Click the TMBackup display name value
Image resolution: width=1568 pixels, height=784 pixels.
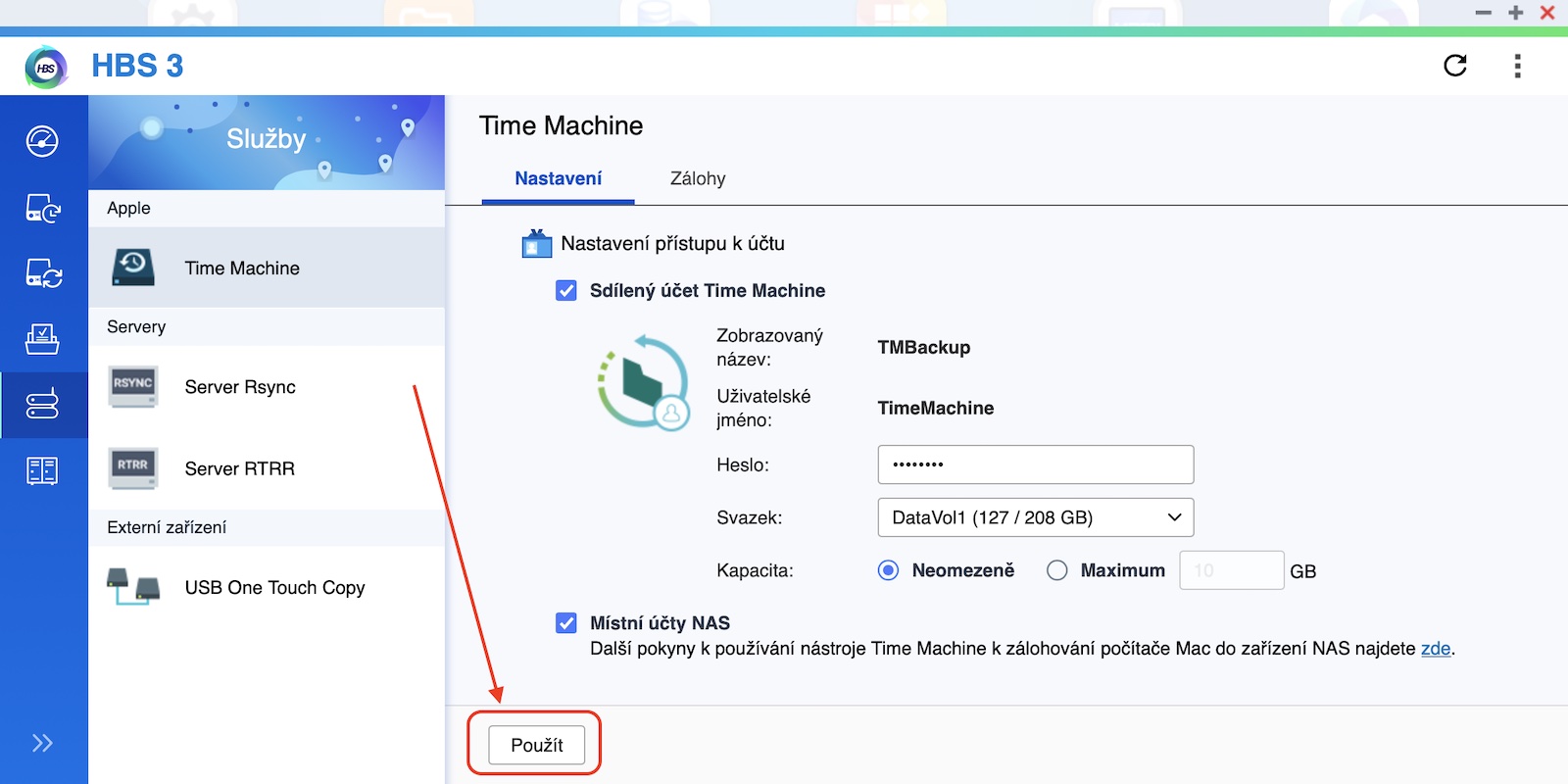[x=924, y=348]
